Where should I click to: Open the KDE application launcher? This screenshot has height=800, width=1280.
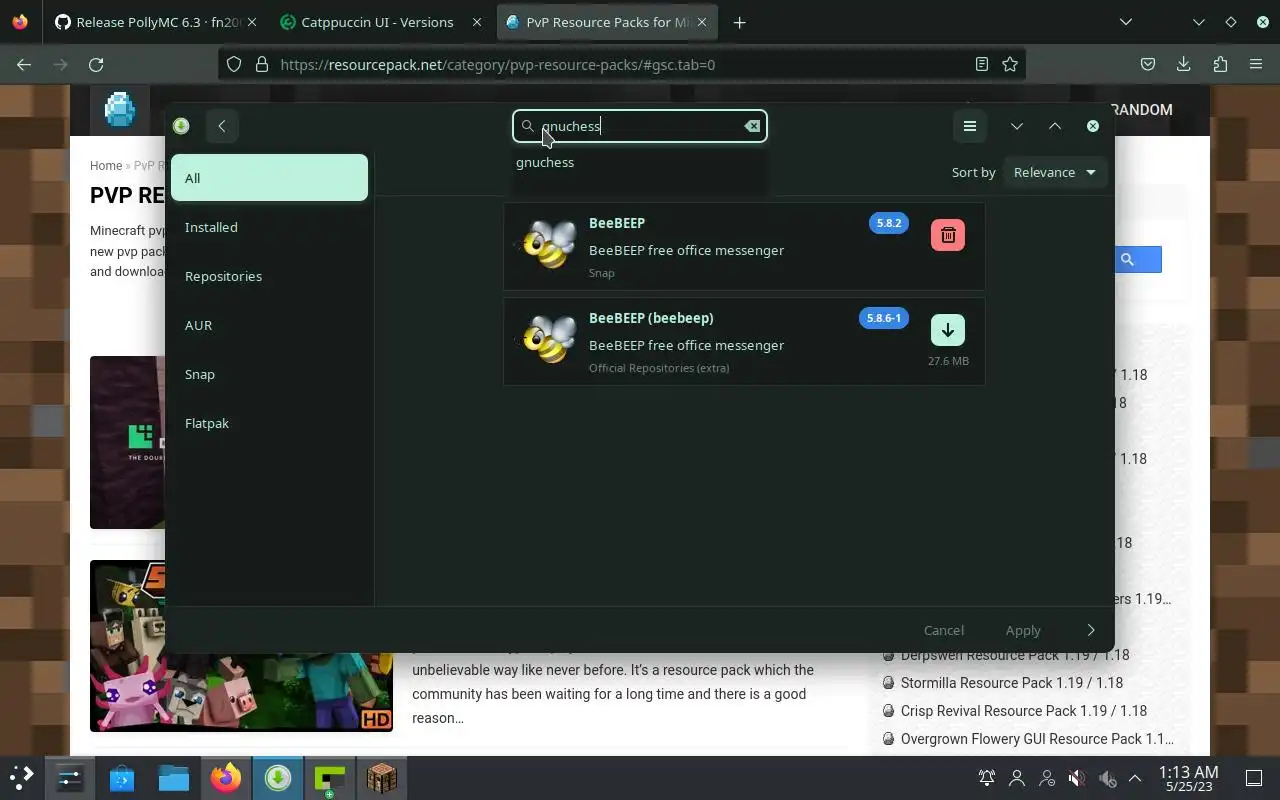(21, 777)
